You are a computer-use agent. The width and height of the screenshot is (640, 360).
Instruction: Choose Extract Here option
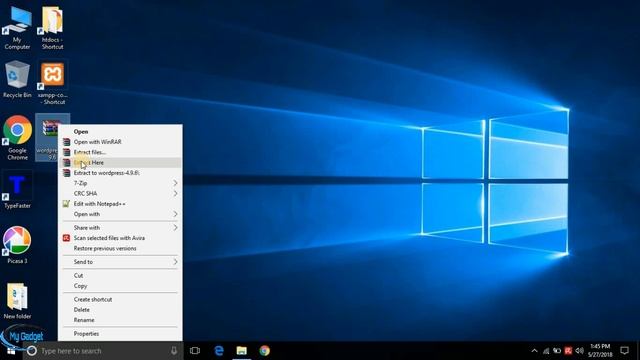(120, 162)
